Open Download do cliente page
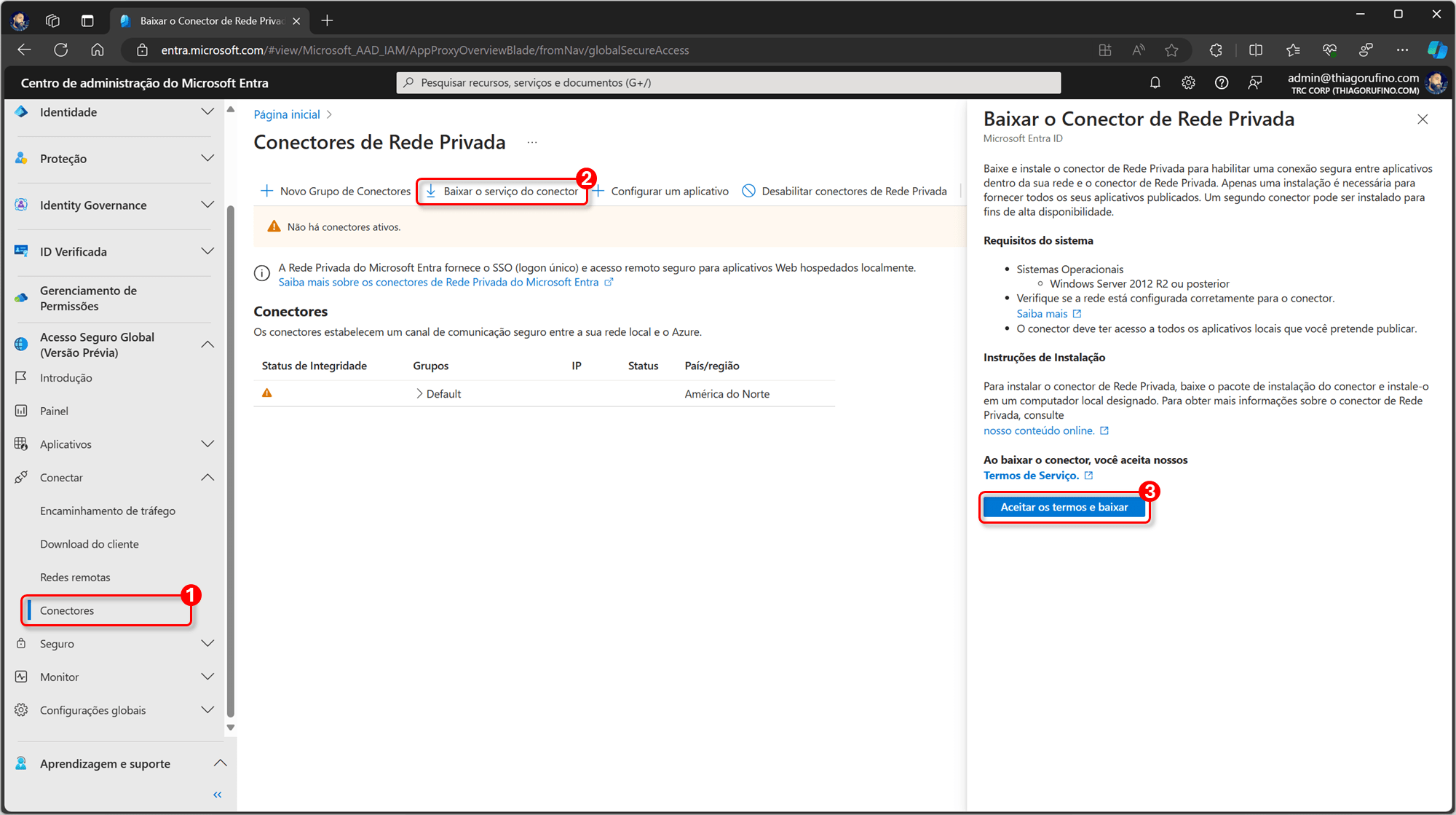This screenshot has height=815, width=1456. (89, 545)
